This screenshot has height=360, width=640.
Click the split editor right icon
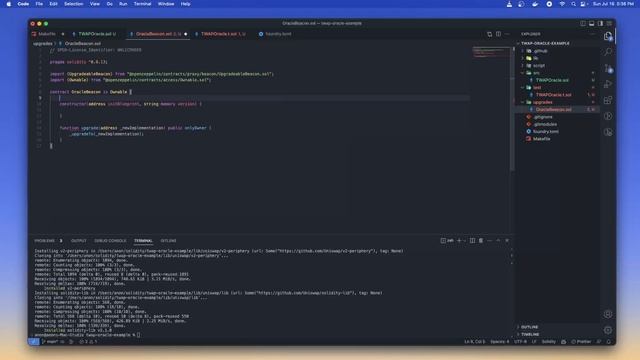pyautogui.click(x=498, y=34)
